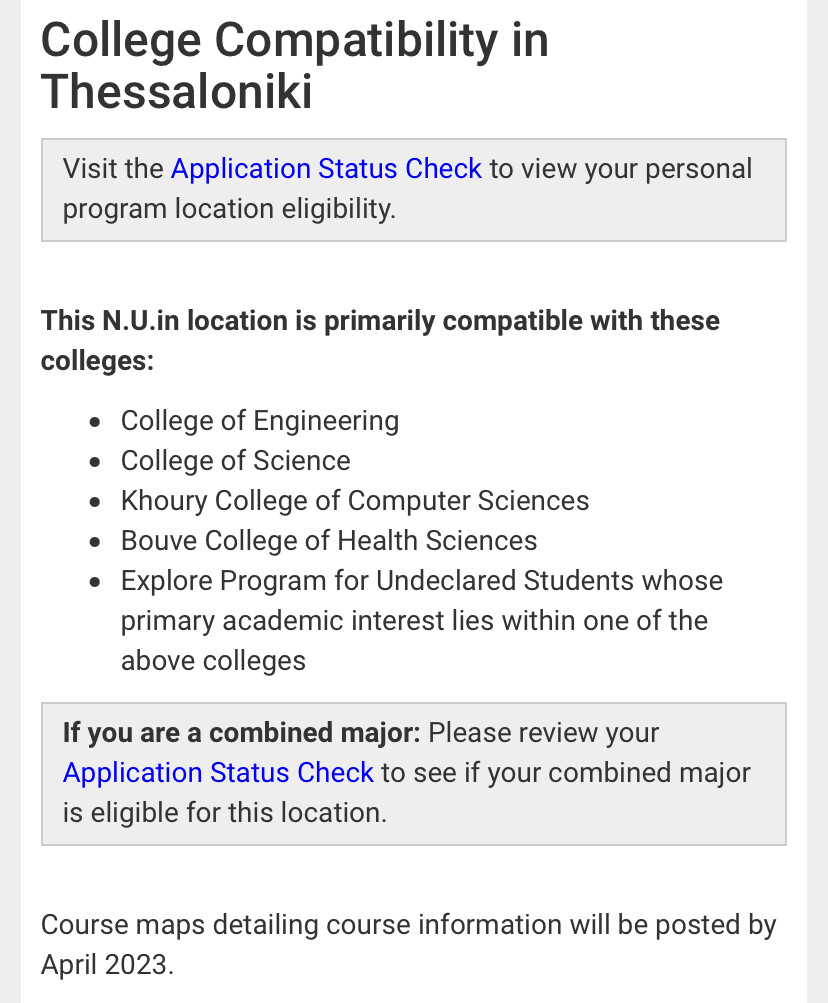The image size is (828, 1003).
Task: Open the Application Status Check link after "Visit the"
Action: click(x=326, y=169)
